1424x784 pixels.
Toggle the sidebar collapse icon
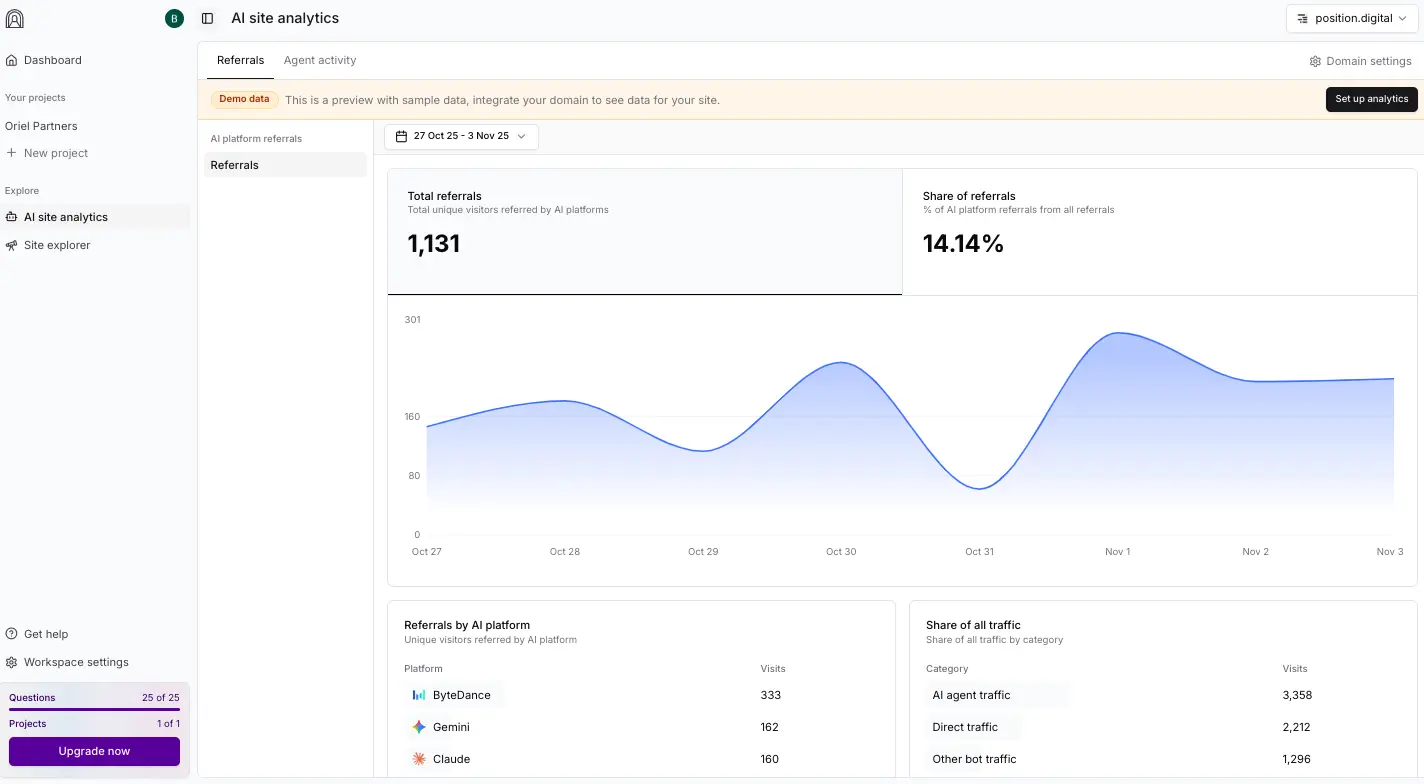coord(208,18)
